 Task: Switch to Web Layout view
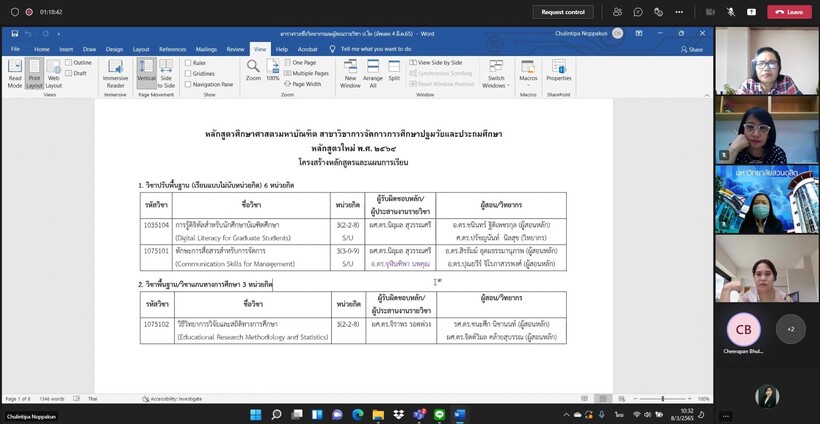pyautogui.click(x=53, y=73)
